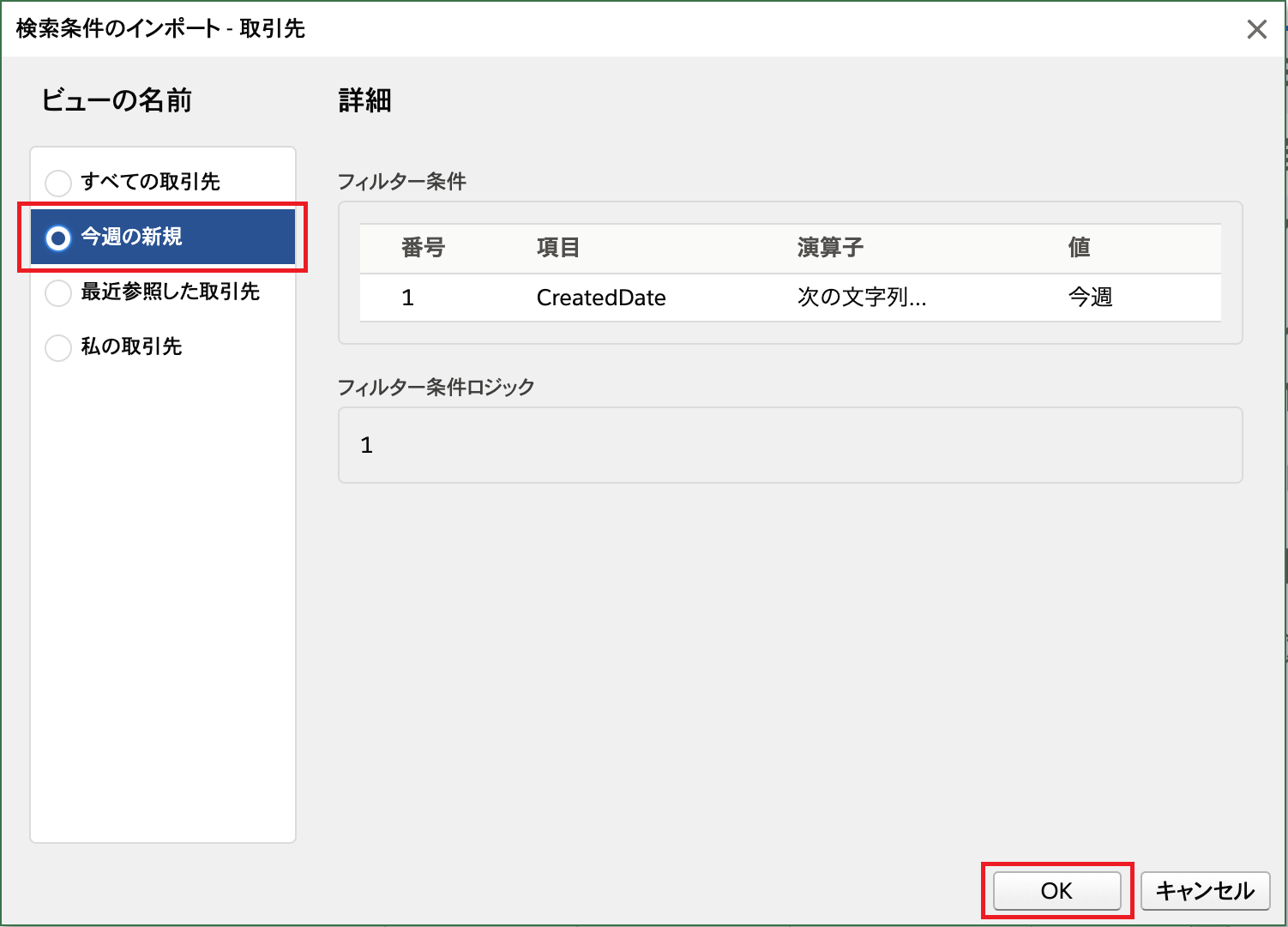Click the 今週 value cell
The width and height of the screenshot is (1288, 927).
click(x=1090, y=298)
